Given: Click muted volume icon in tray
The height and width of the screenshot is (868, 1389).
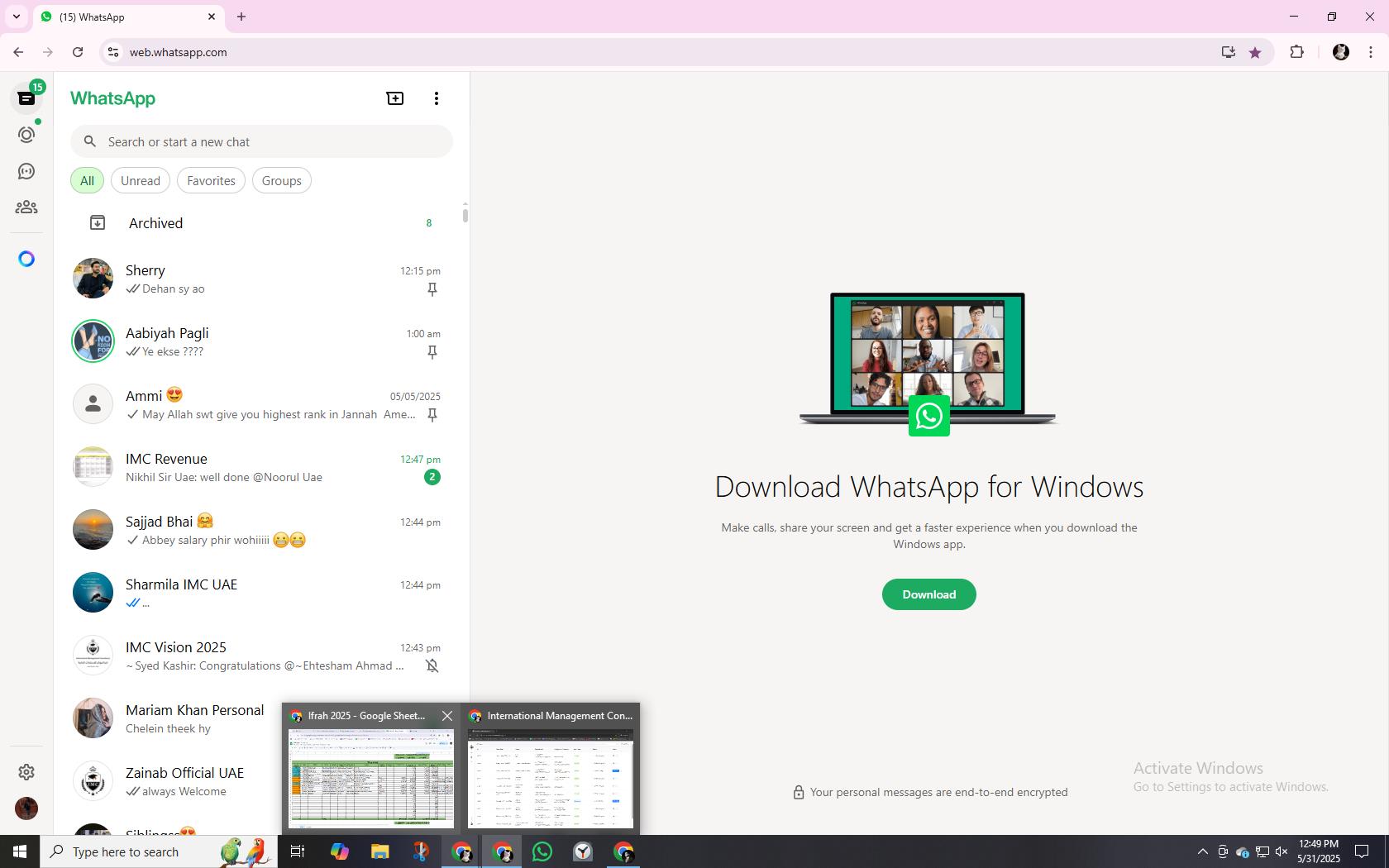Looking at the screenshot, I should click(x=1282, y=851).
